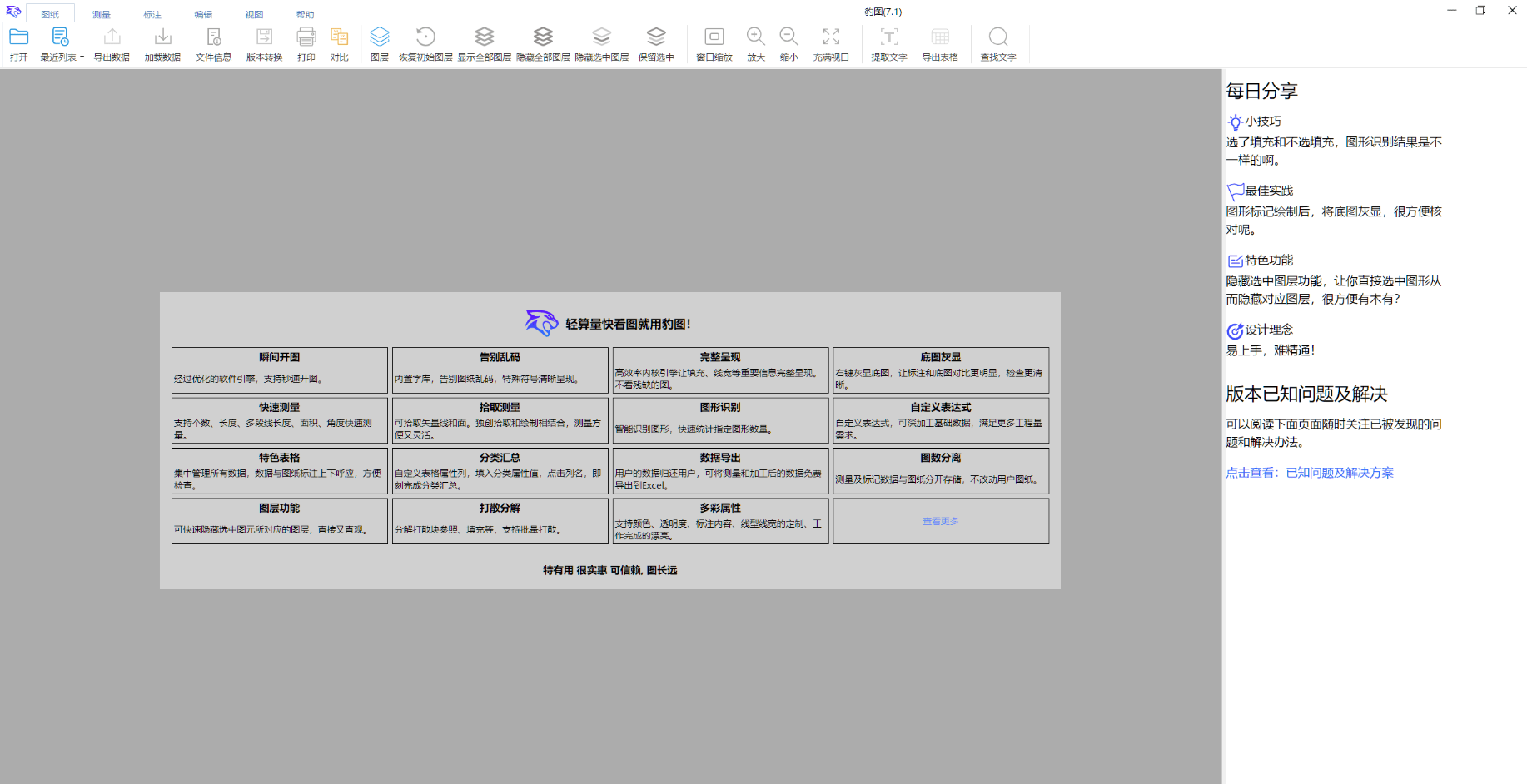The height and width of the screenshot is (784, 1527).
Task: Click the 打开 (Open) file icon
Action: point(19,37)
